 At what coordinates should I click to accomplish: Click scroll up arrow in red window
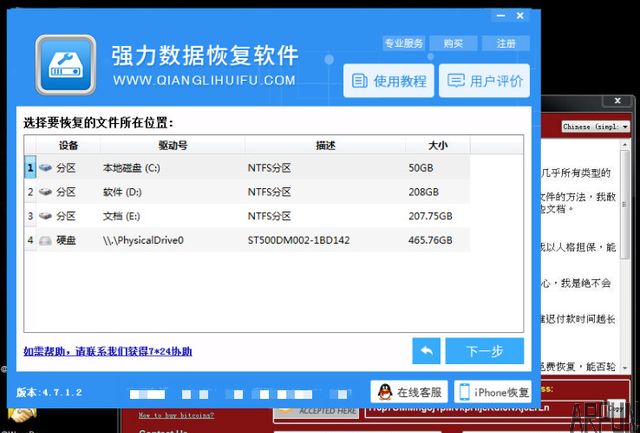click(x=625, y=144)
